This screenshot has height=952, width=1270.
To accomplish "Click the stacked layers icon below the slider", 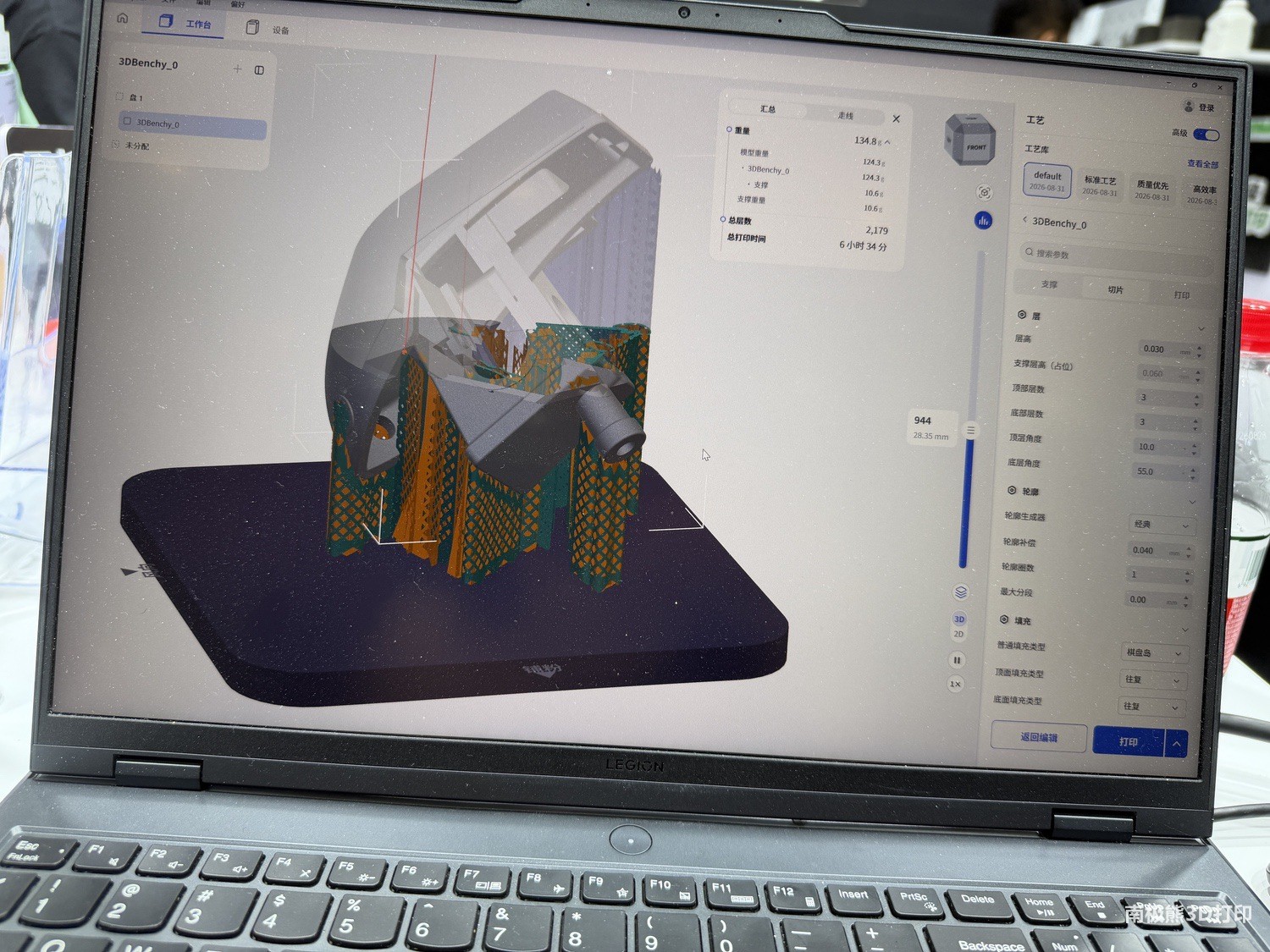I will [961, 592].
